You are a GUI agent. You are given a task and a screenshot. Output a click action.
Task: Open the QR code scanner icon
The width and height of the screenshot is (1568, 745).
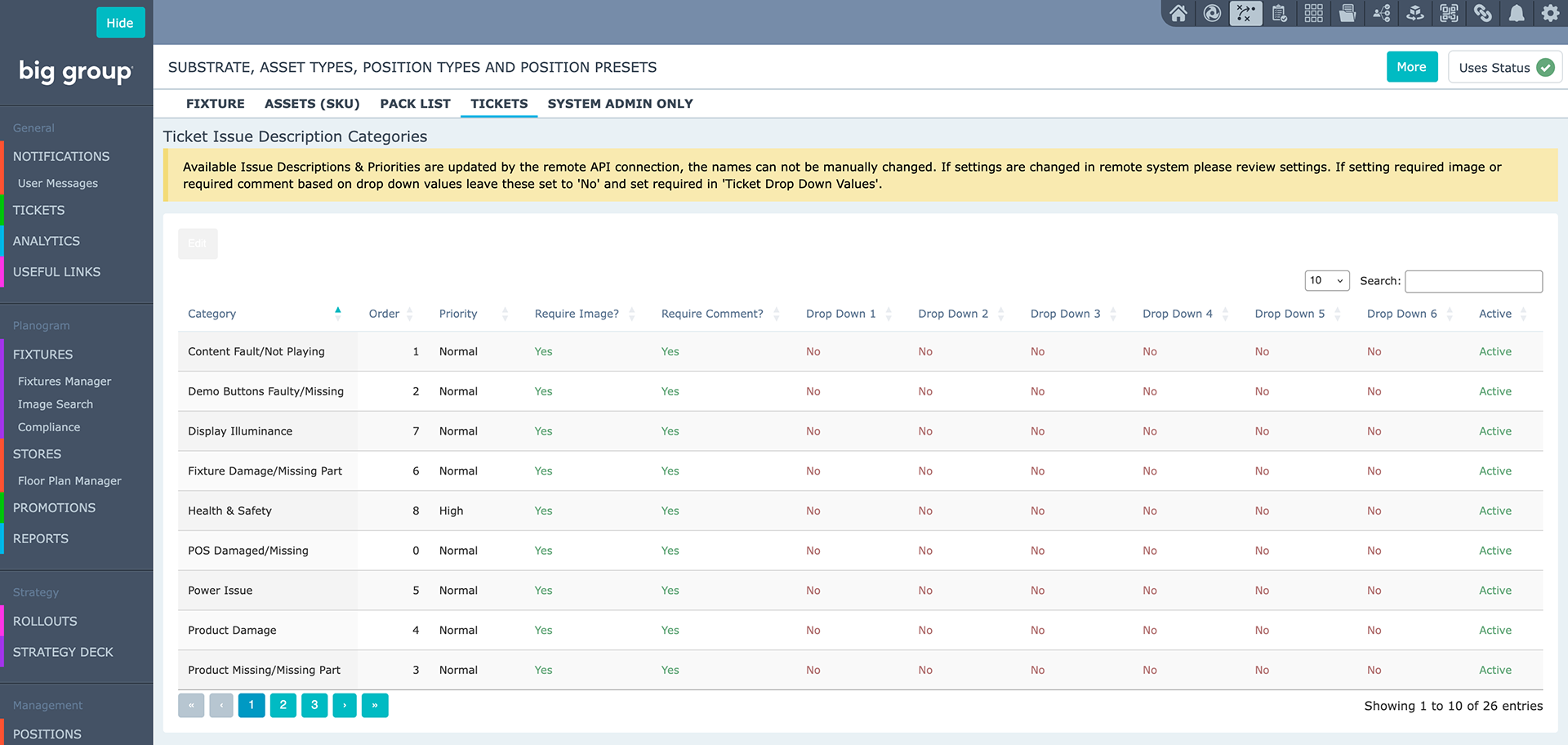tap(1449, 13)
